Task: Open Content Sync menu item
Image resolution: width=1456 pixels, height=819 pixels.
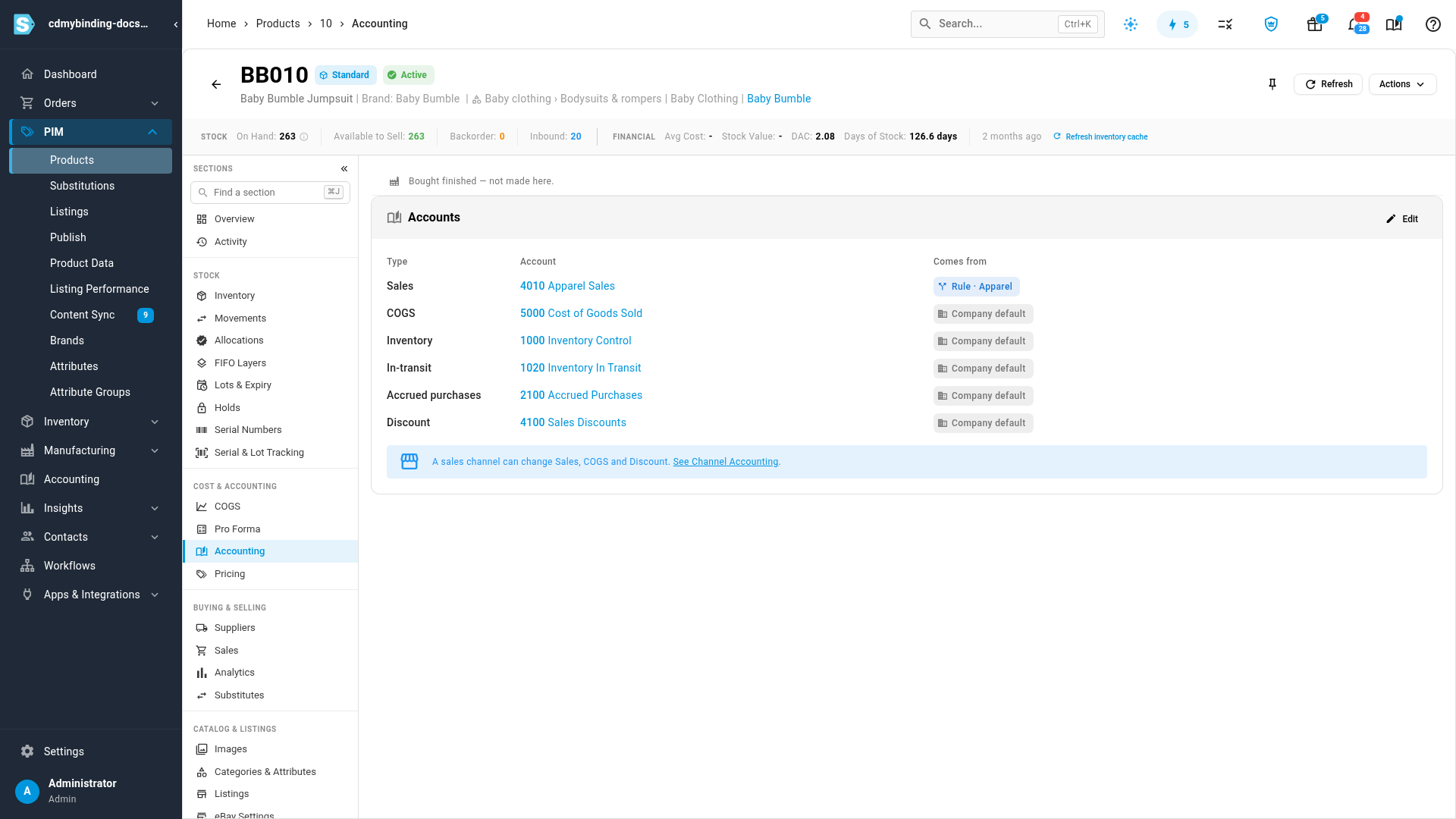Action: pyautogui.click(x=90, y=315)
